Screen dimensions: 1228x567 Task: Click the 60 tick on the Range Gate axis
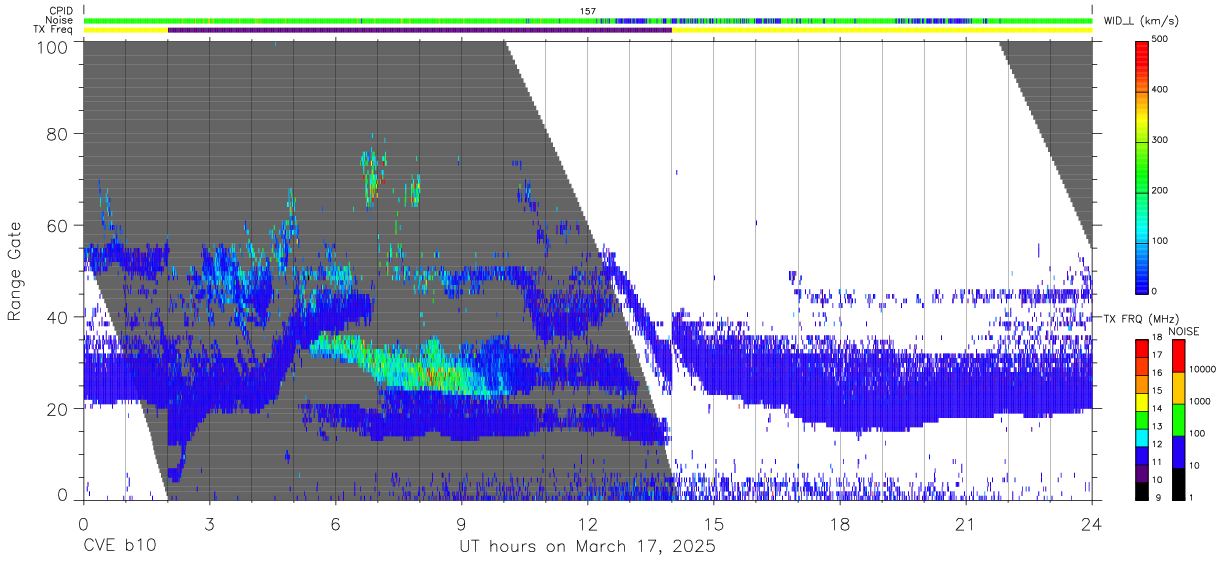[x=58, y=225]
